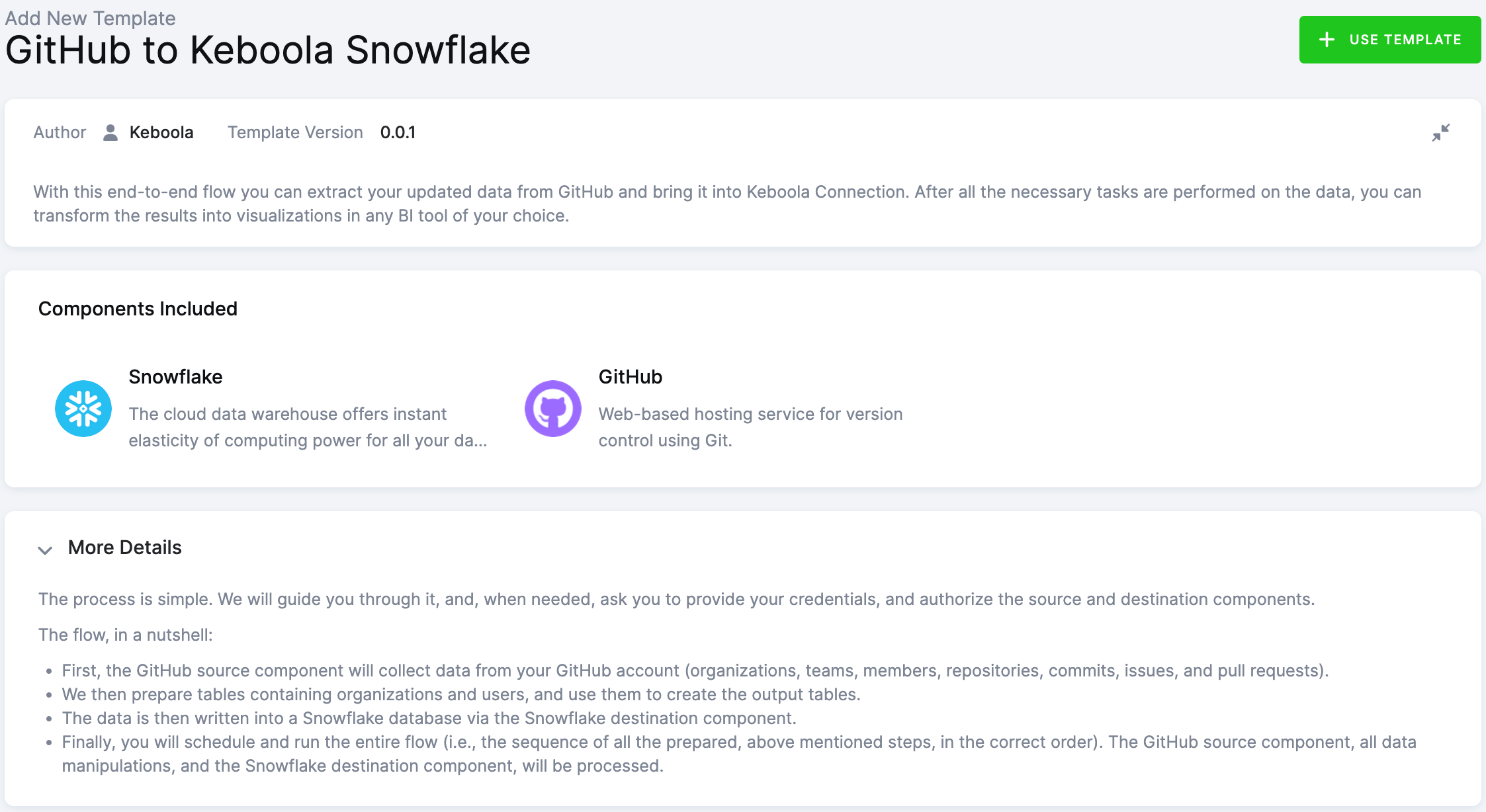Click the collapse arrows icon on the info card
The image size is (1486, 812).
pyautogui.click(x=1441, y=132)
